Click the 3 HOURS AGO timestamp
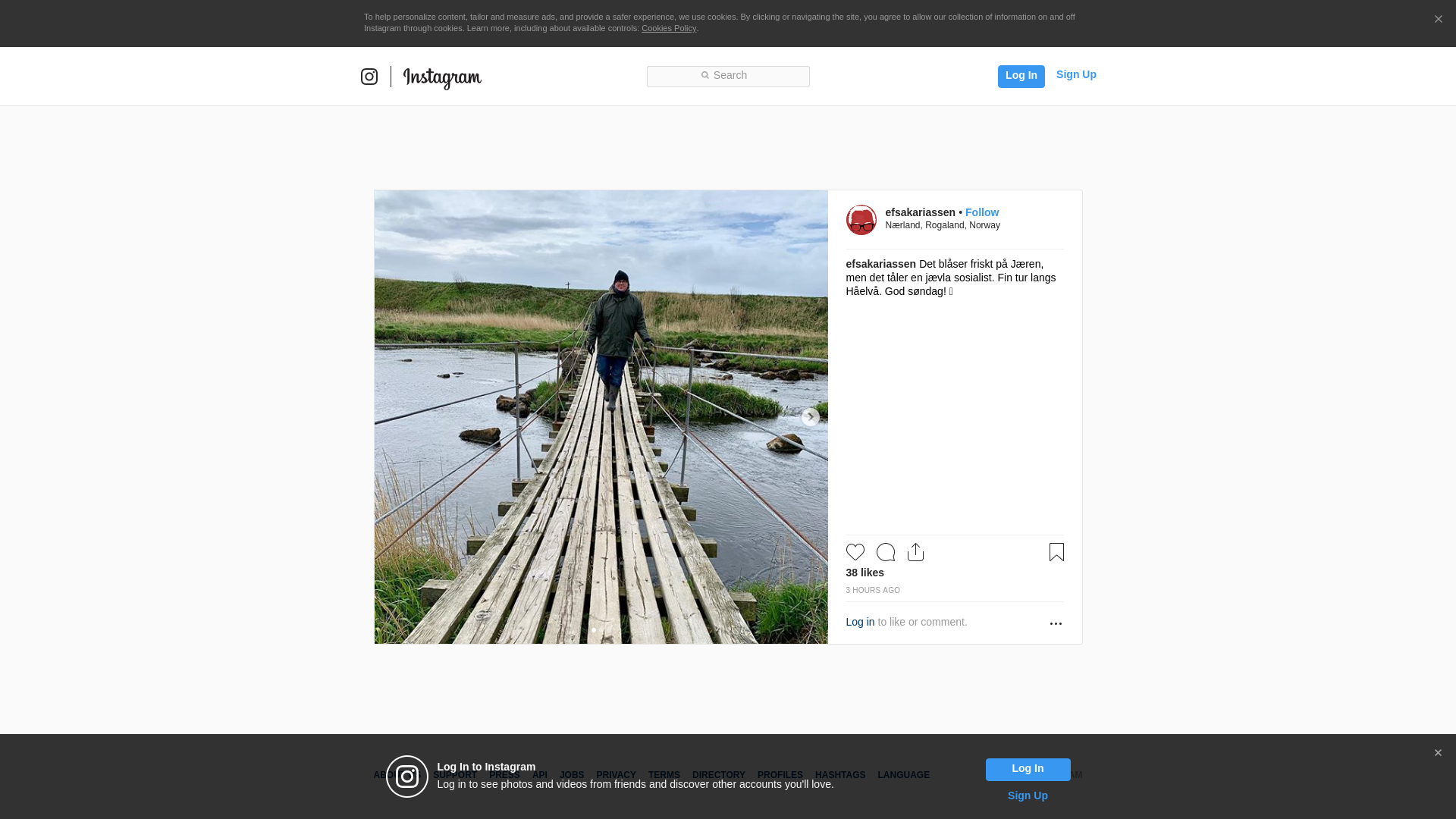 (x=873, y=590)
